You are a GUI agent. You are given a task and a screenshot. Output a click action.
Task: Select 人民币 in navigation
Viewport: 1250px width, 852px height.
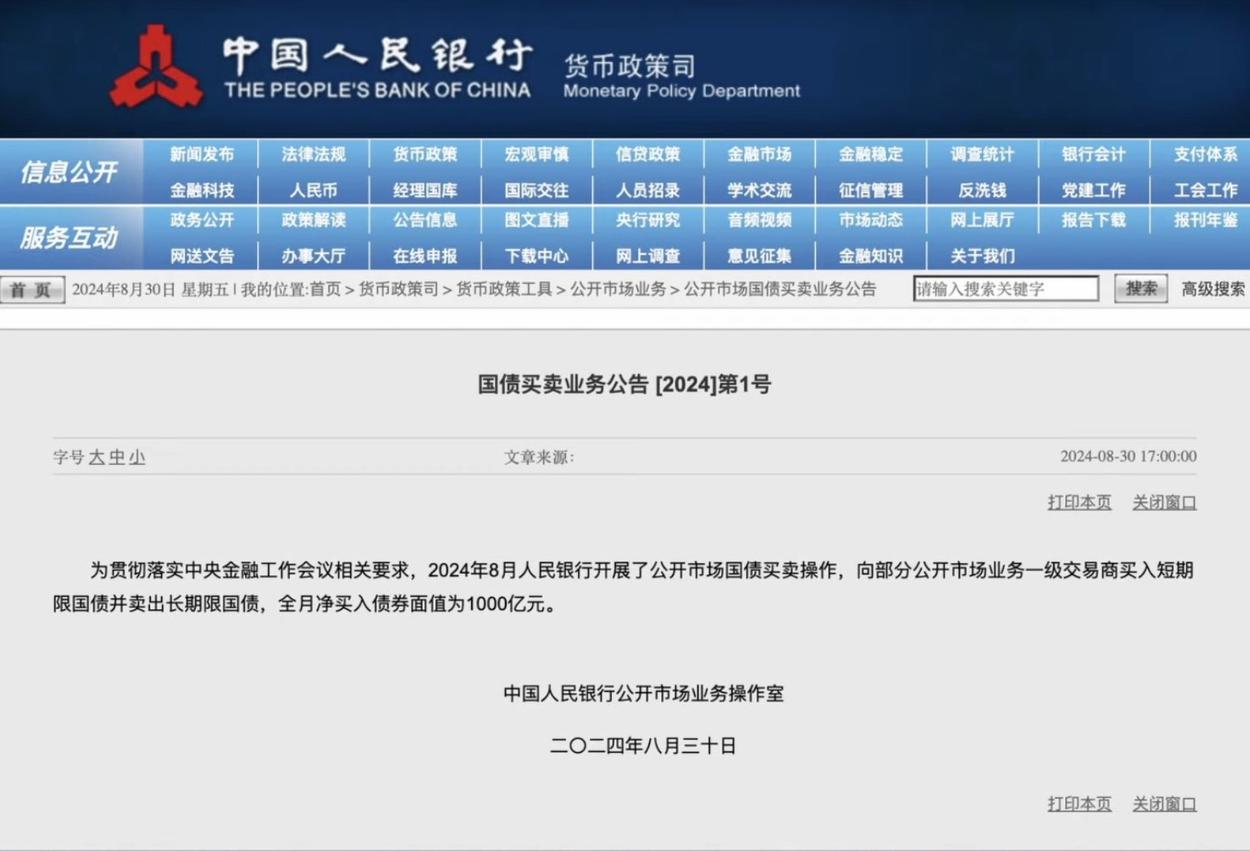(313, 190)
